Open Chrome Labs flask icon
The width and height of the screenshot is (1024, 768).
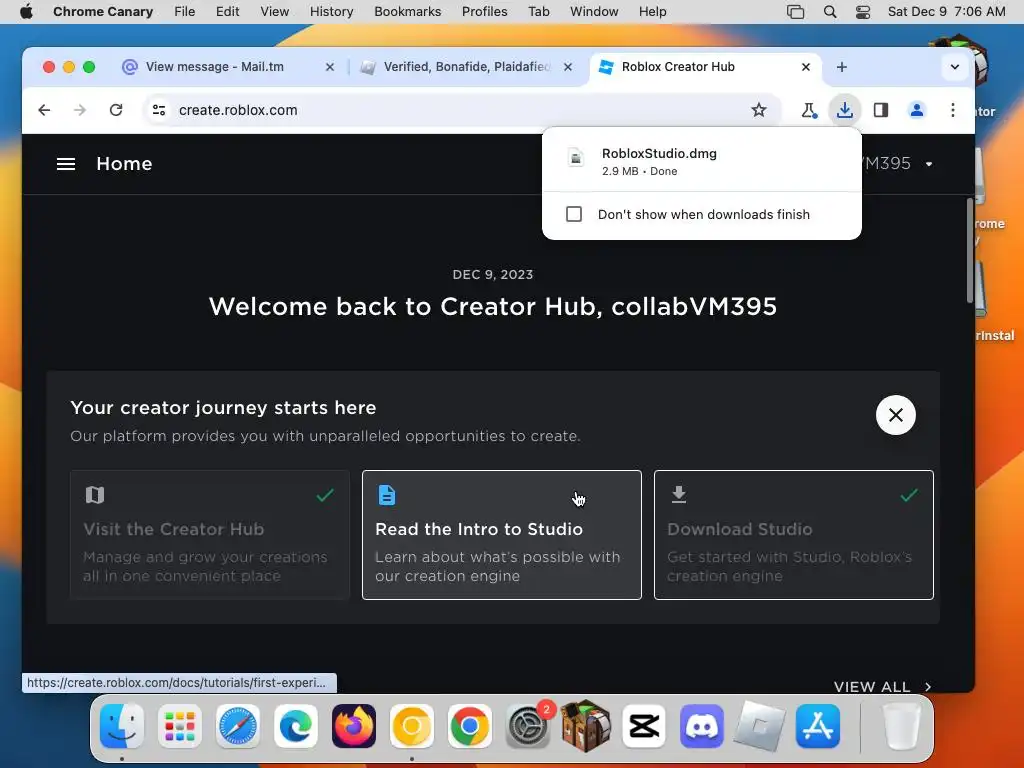tap(808, 110)
